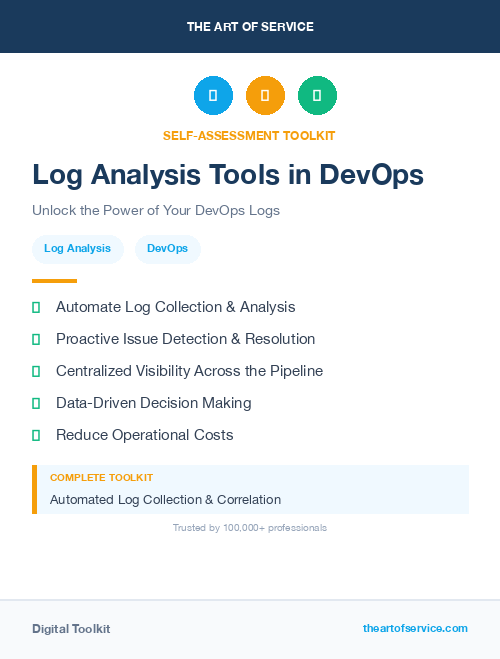This screenshot has height=659, width=500.
Task: Click Automated Log Collection & Correlation text
Action: [166, 500]
